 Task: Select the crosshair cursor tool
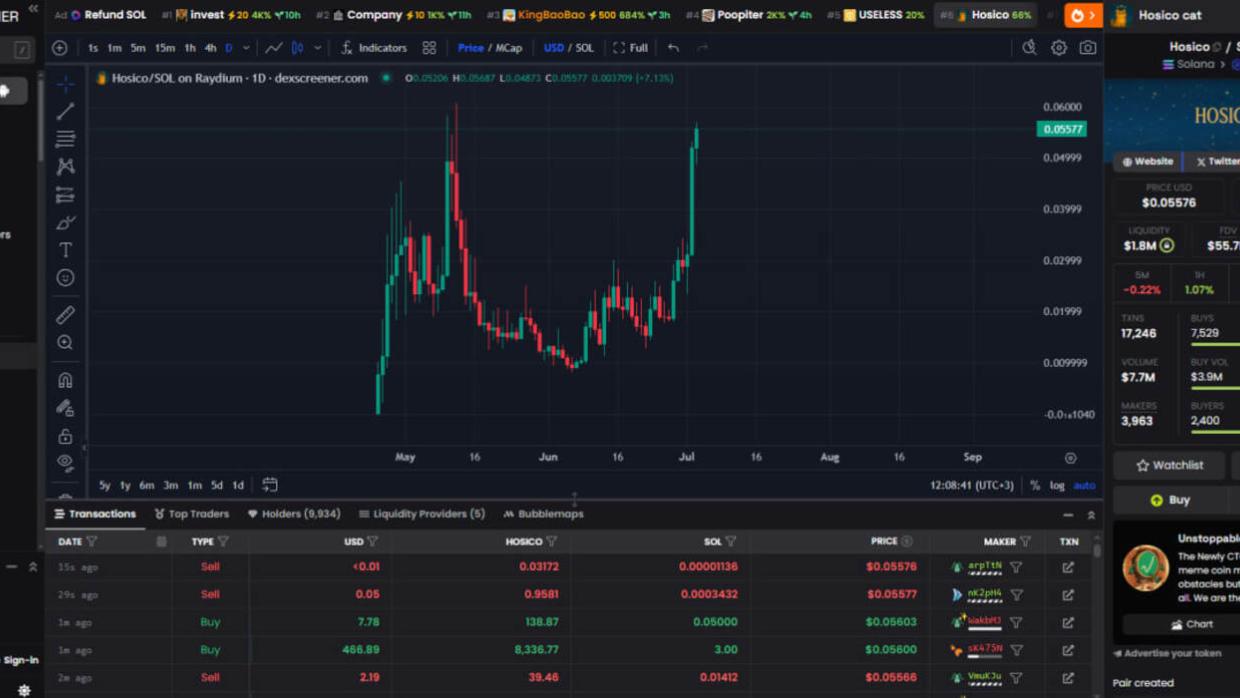click(65, 84)
